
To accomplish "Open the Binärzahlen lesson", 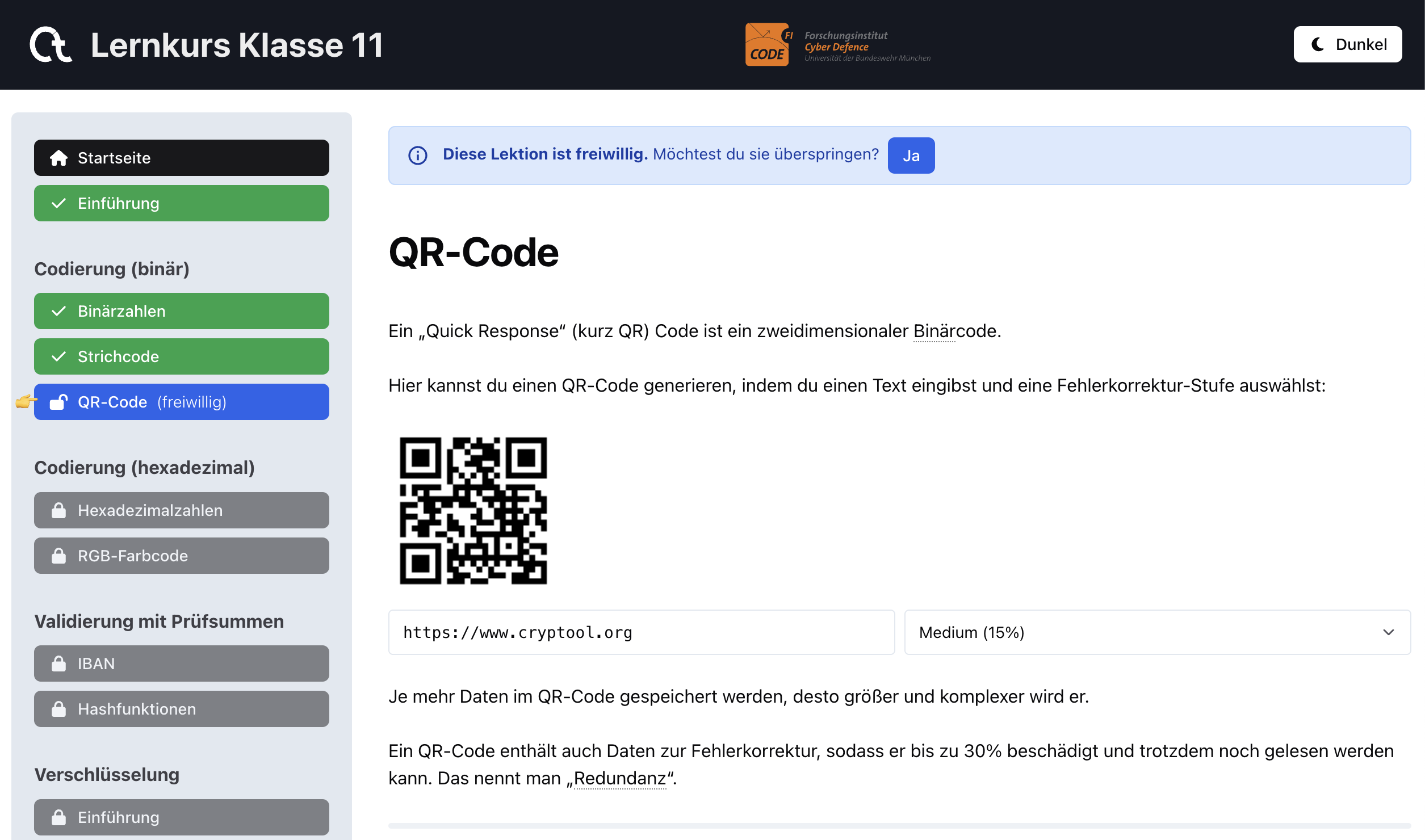I will (x=182, y=311).
